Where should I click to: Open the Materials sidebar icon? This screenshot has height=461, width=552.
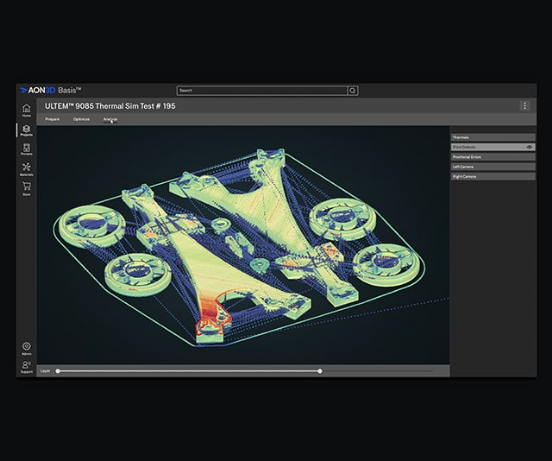click(26, 169)
